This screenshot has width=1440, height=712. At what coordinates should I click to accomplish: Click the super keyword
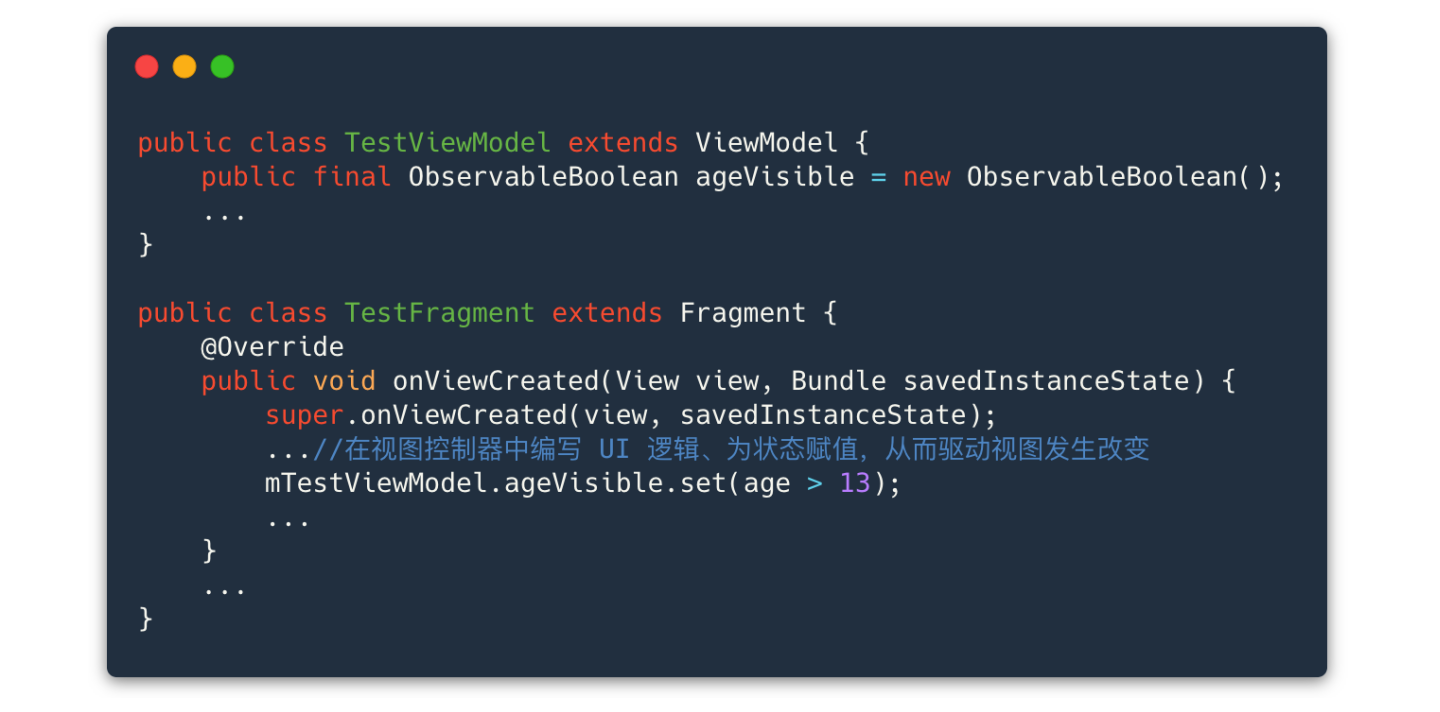pyautogui.click(x=305, y=416)
